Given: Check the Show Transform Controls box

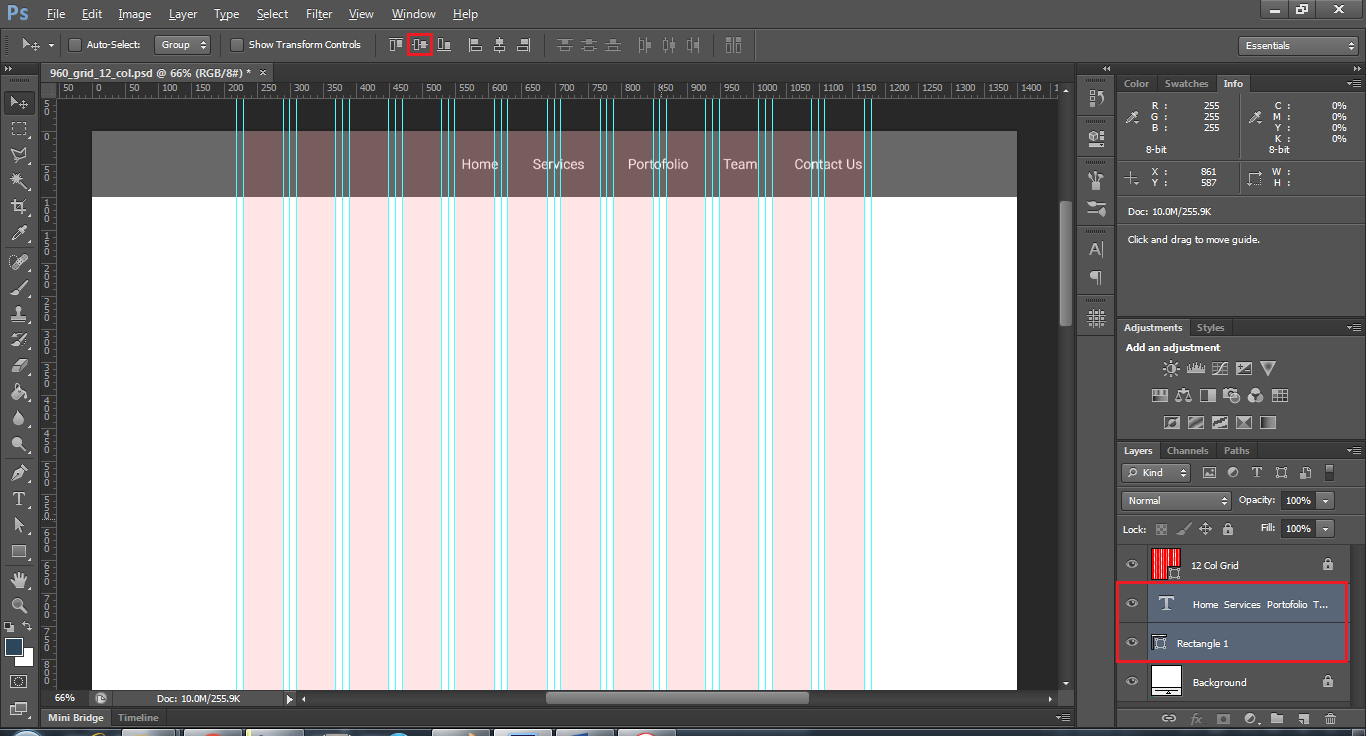Looking at the screenshot, I should 237,45.
